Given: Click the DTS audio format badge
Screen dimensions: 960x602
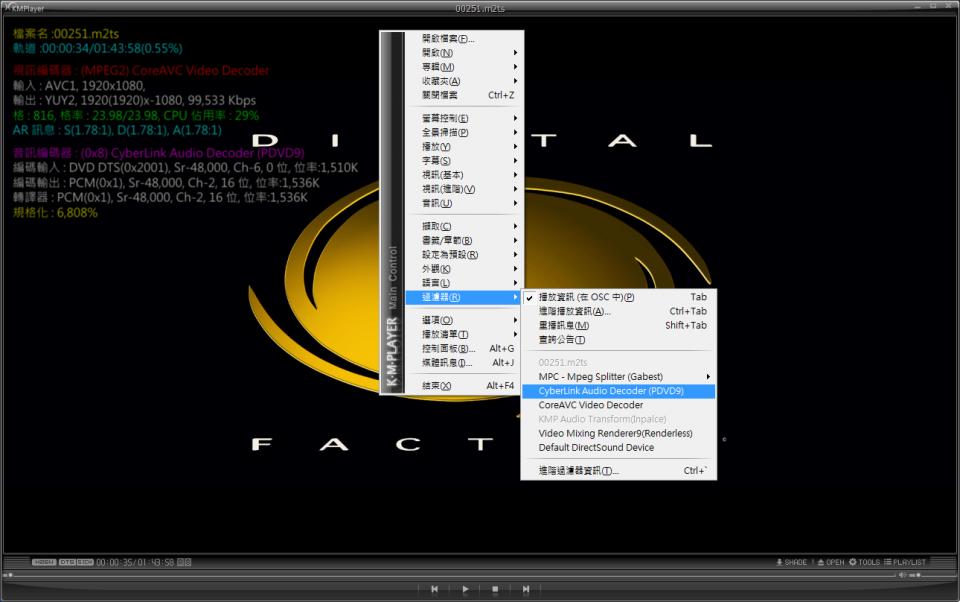Looking at the screenshot, I should [68, 562].
